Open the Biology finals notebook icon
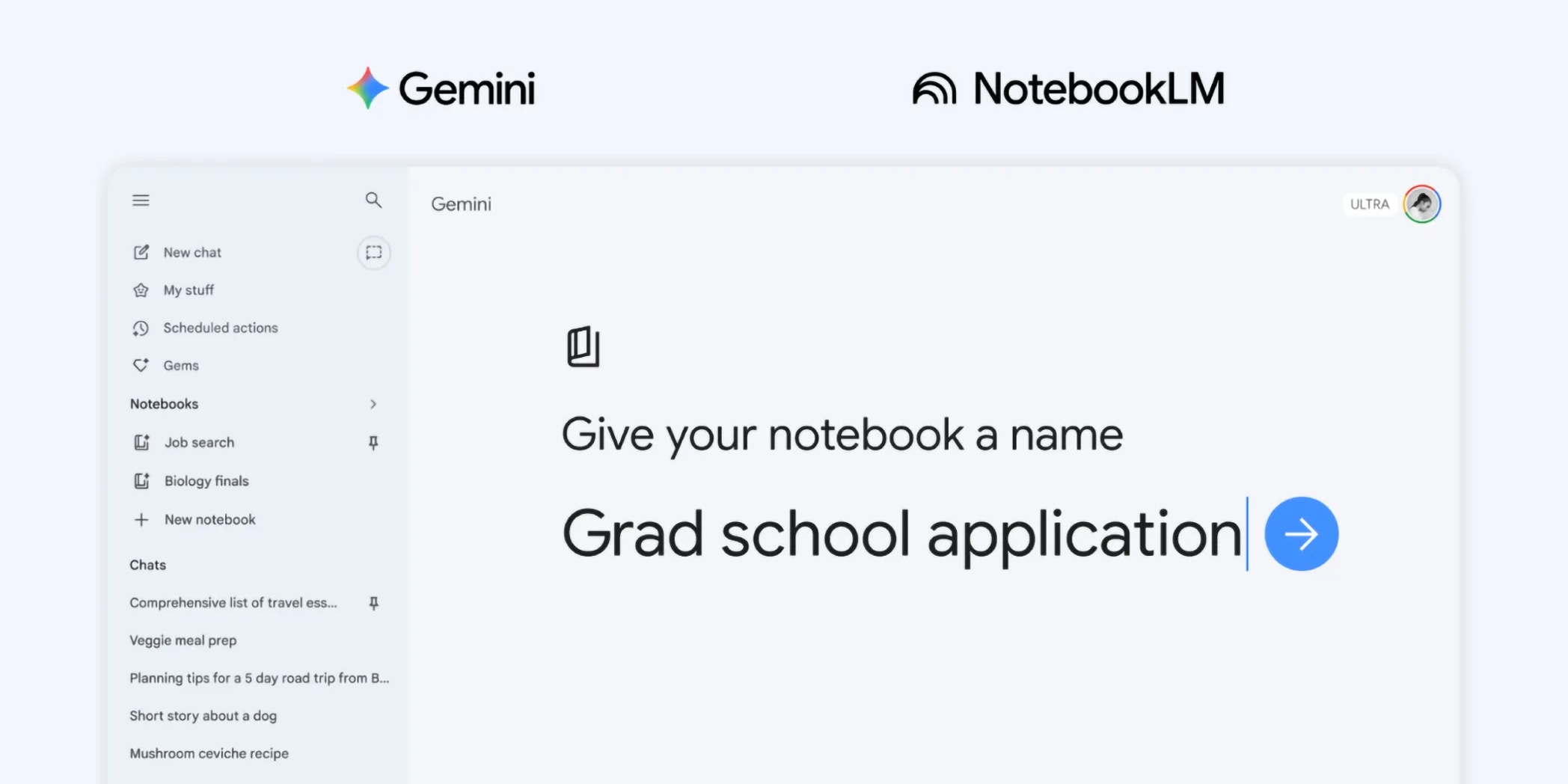This screenshot has width=1568, height=784. tap(142, 480)
